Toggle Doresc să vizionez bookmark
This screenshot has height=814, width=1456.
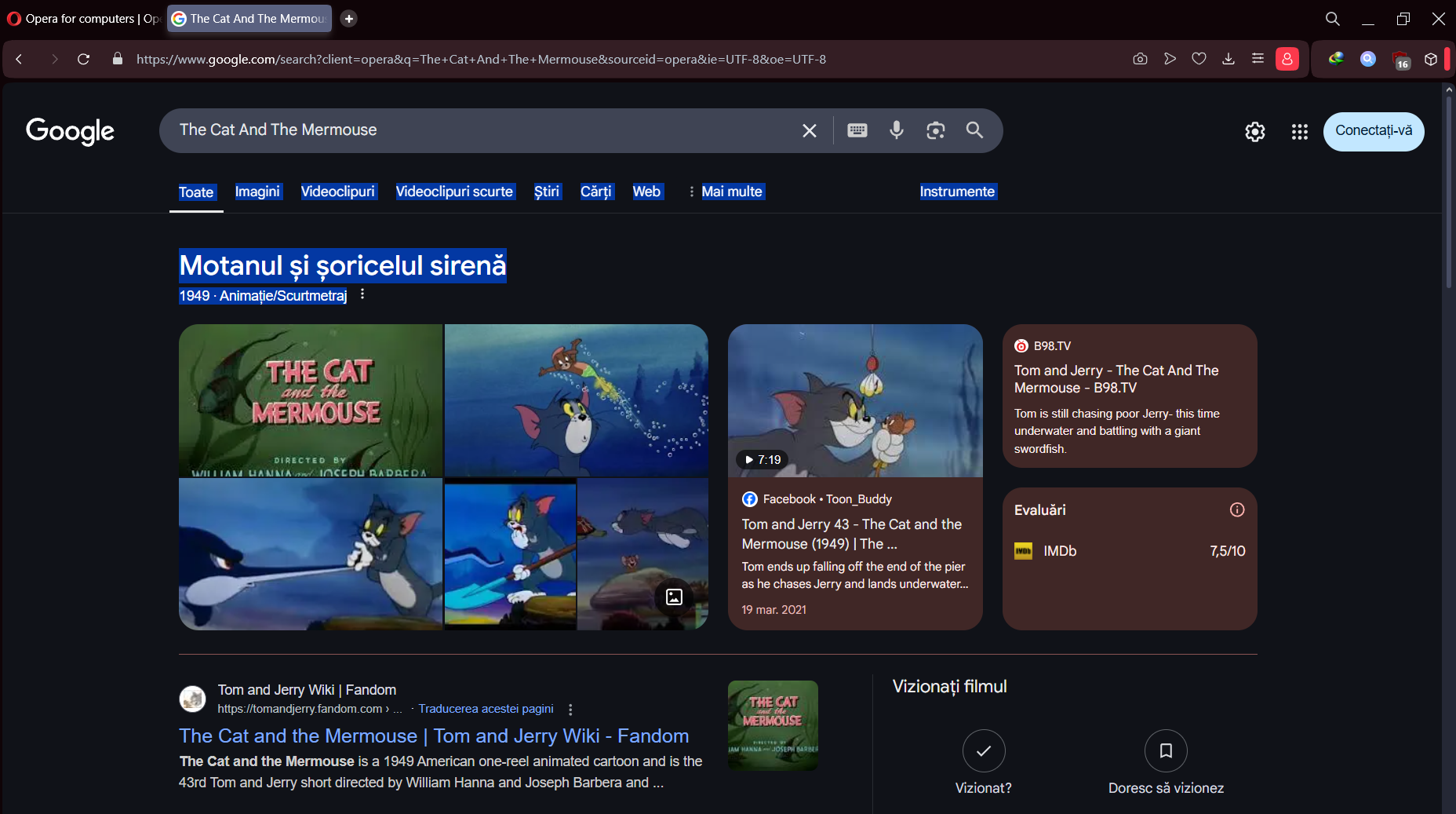[x=1165, y=751]
